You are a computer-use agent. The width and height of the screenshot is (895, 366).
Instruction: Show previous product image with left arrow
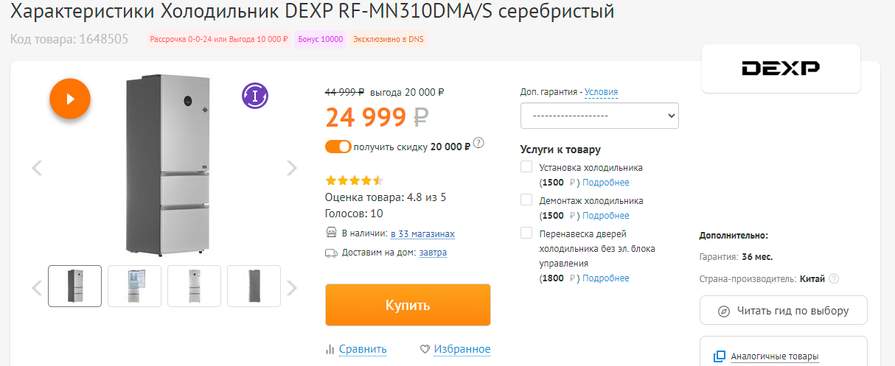(x=37, y=168)
